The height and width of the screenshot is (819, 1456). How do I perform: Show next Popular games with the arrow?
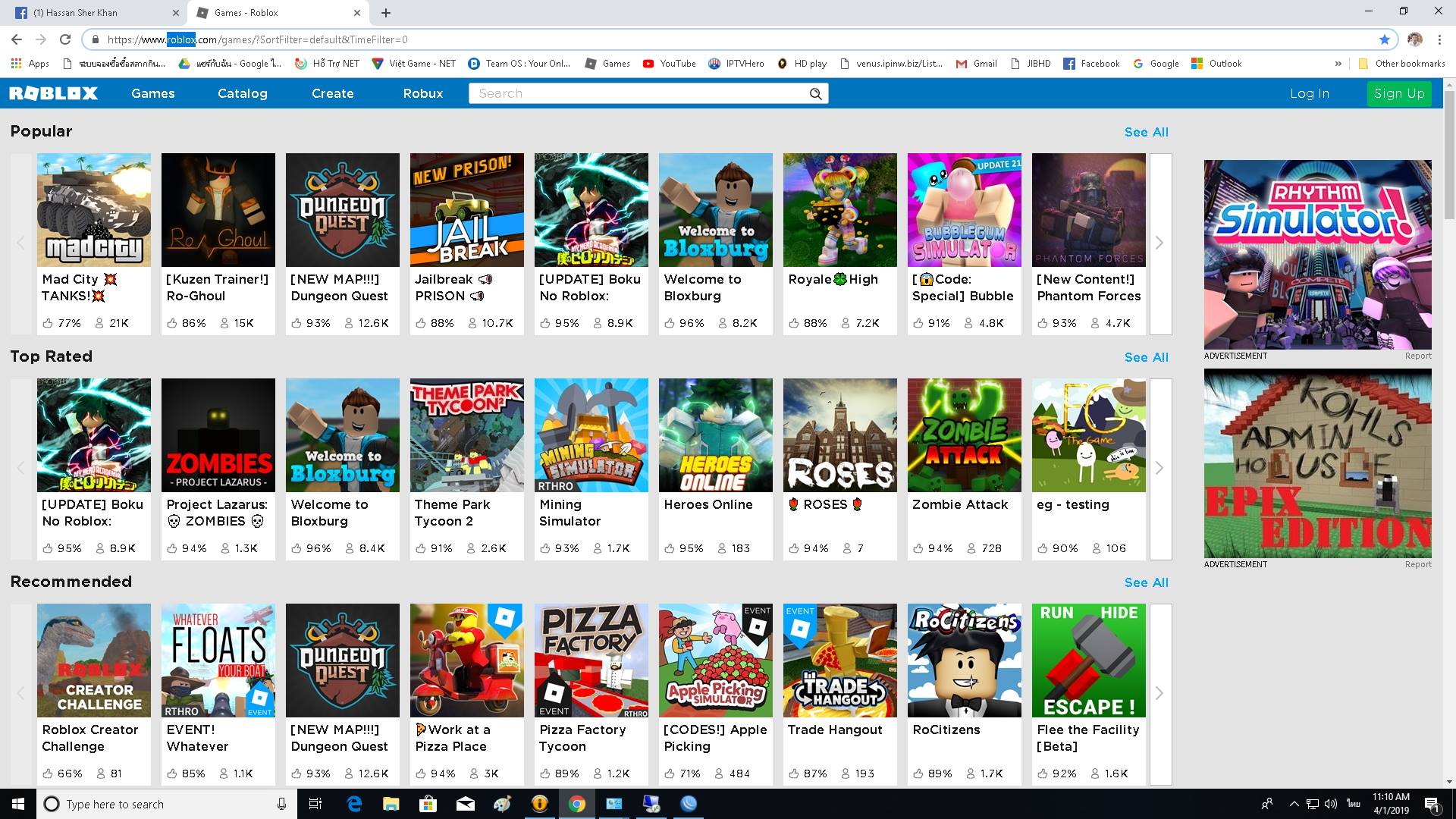click(x=1160, y=243)
